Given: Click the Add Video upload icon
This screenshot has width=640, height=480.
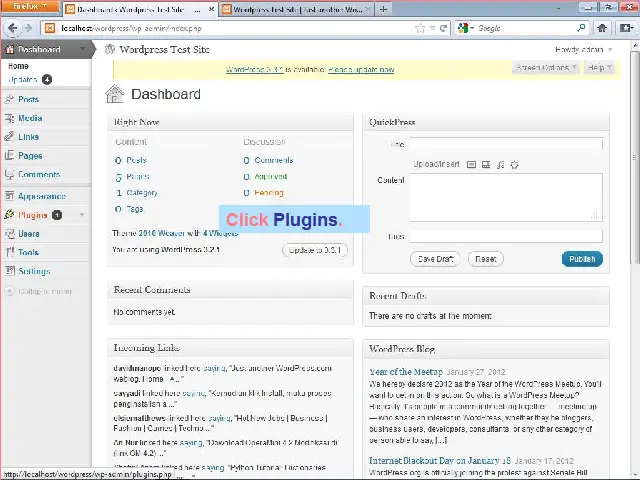Looking at the screenshot, I should point(486,164).
